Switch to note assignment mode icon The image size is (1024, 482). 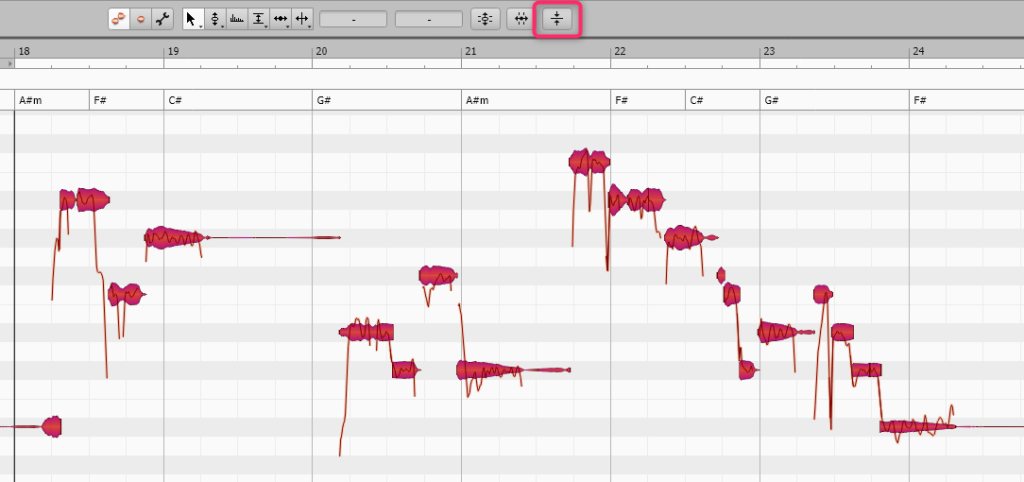[x=140, y=19]
